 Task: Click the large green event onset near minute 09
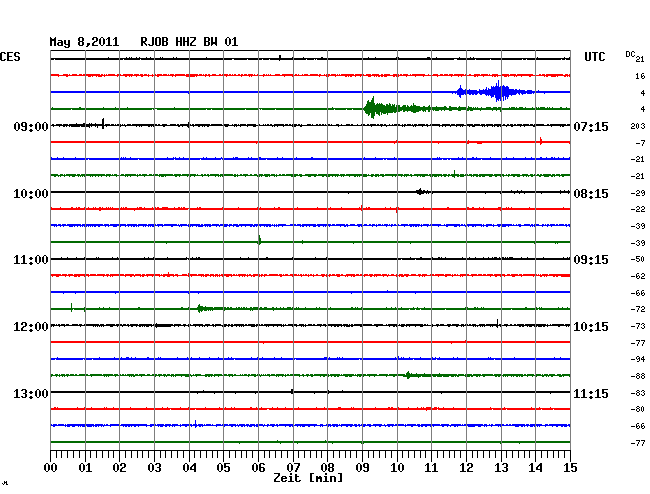point(372,109)
